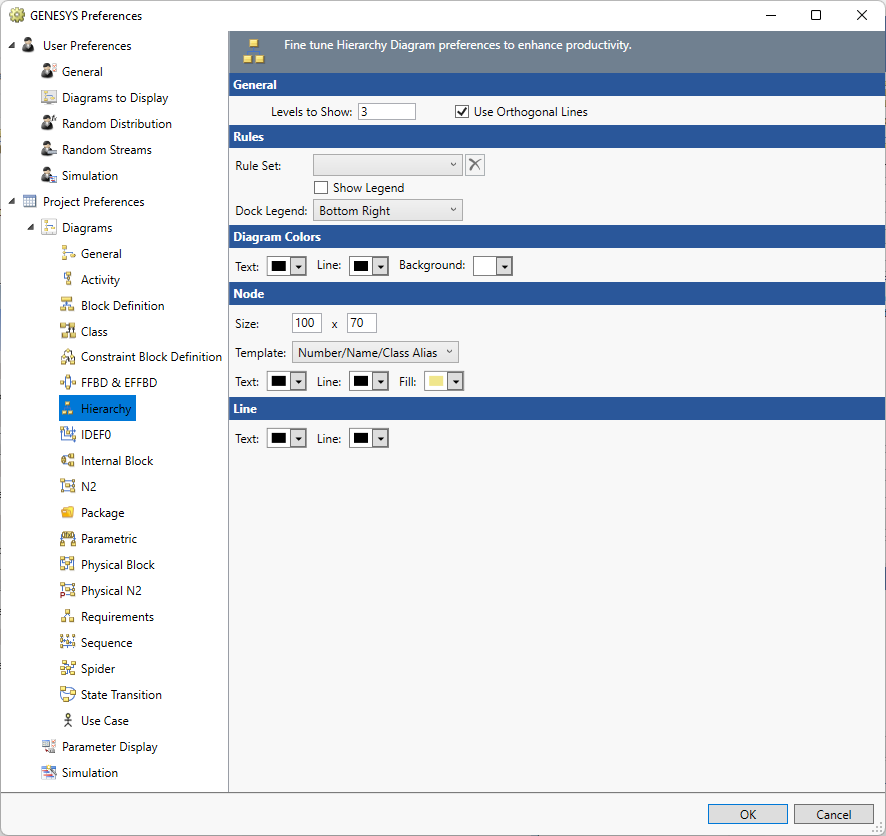
Task: Open the Rule Set dropdown
Action: click(x=387, y=165)
